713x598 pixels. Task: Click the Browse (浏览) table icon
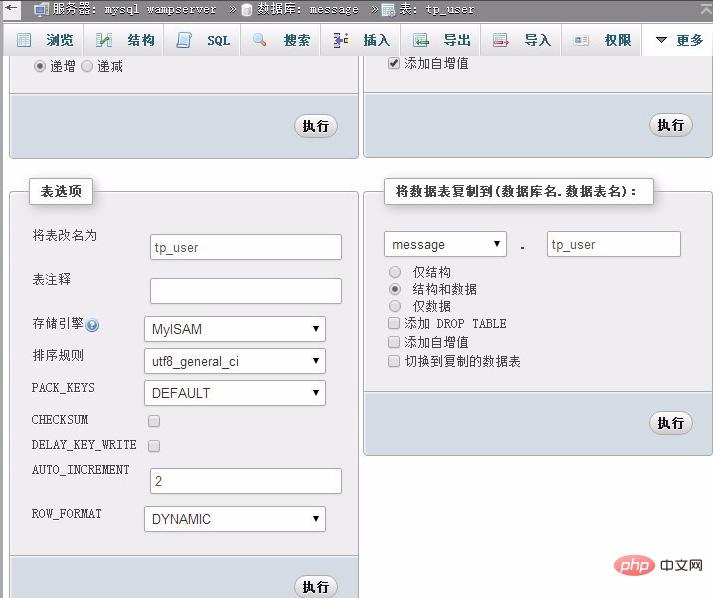click(x=23, y=41)
